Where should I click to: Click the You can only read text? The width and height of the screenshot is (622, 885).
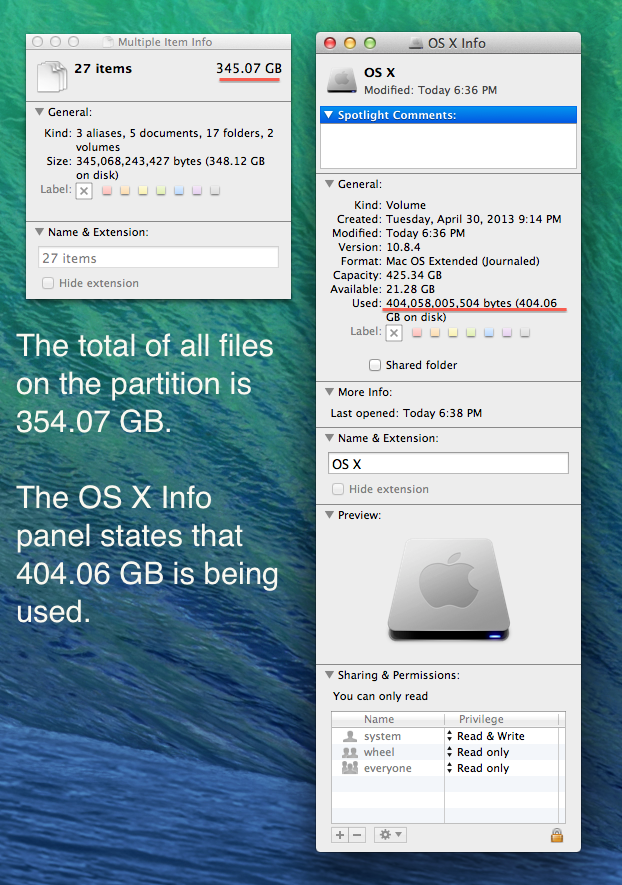[x=380, y=696]
